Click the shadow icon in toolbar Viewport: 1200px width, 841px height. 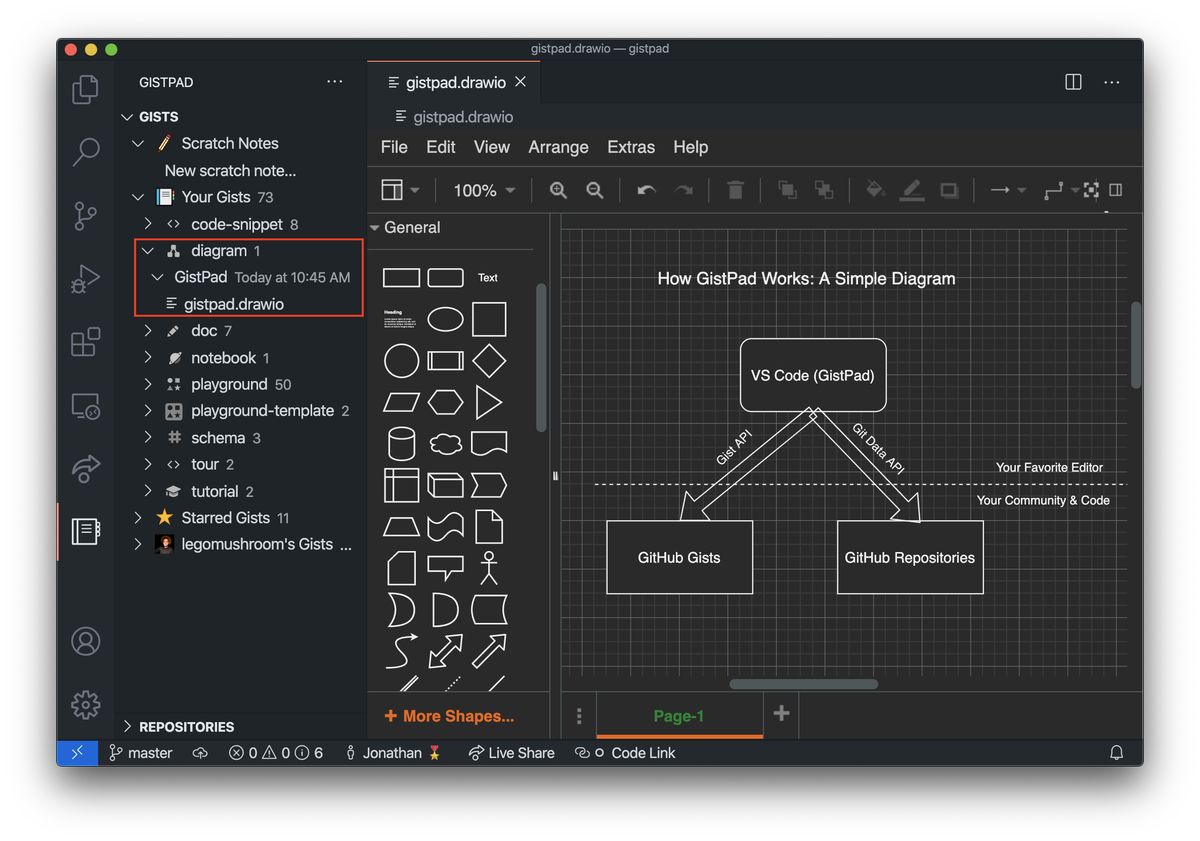948,190
